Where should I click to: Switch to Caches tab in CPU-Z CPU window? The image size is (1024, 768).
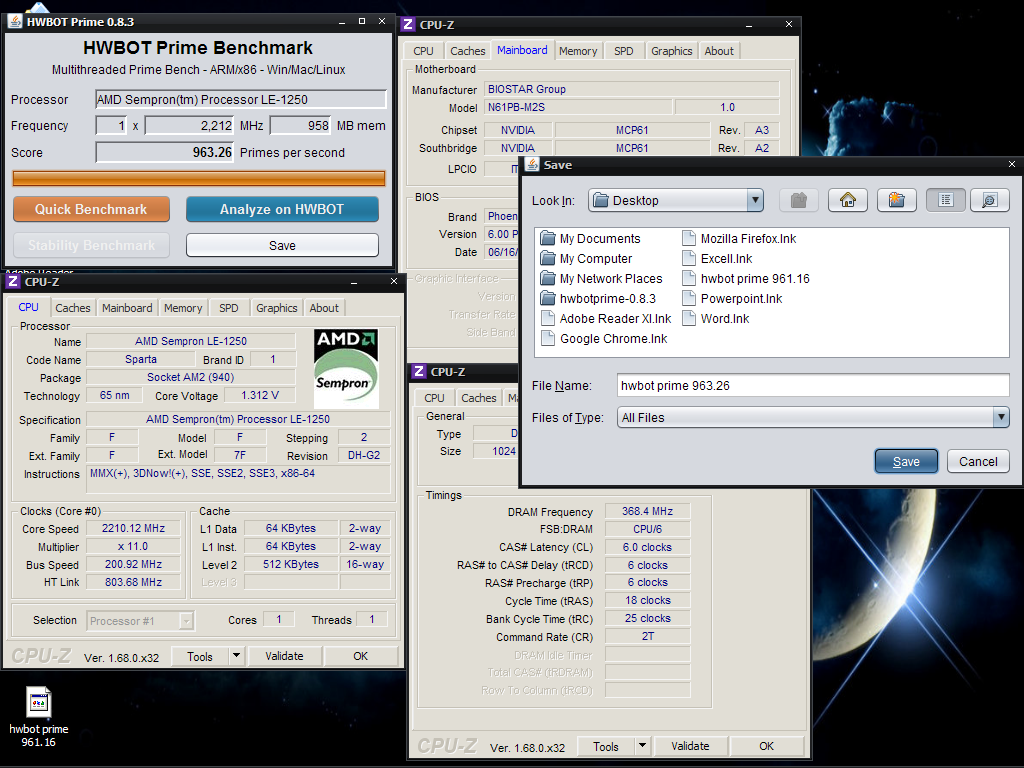(x=72, y=308)
